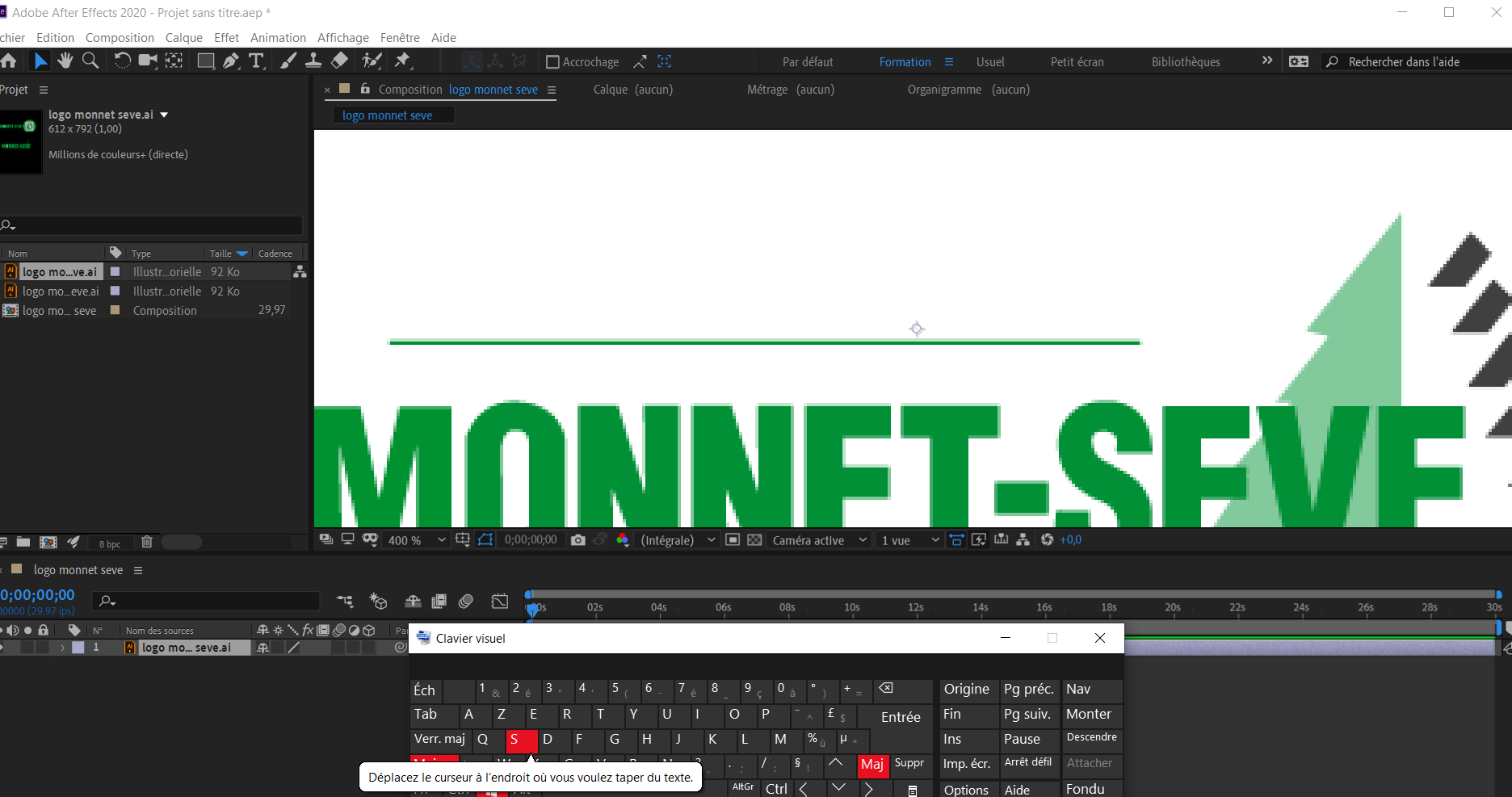The width and height of the screenshot is (1512, 797).
Task: Click the region of interest icon
Action: point(733,540)
